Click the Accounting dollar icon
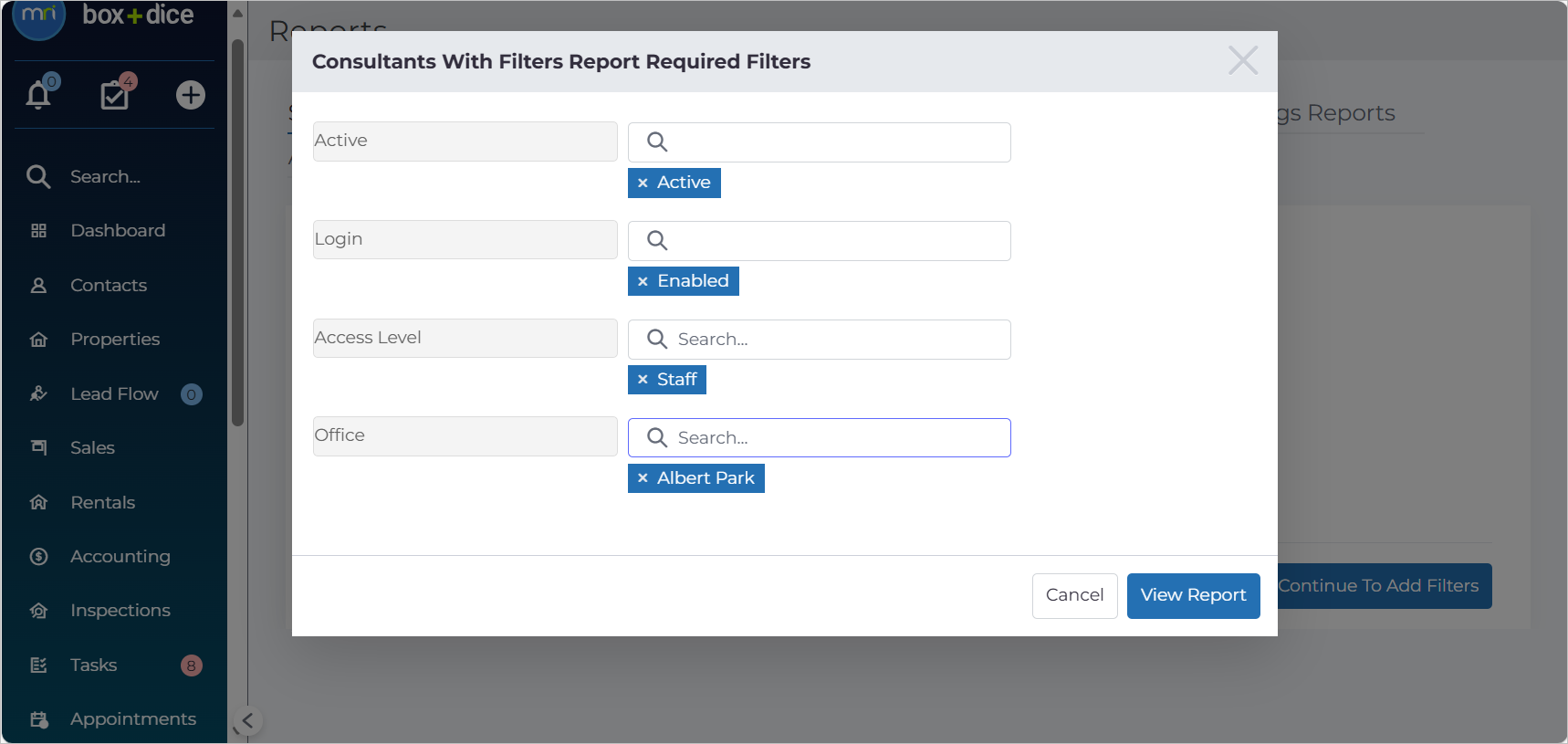The height and width of the screenshot is (744, 1568). tap(38, 556)
